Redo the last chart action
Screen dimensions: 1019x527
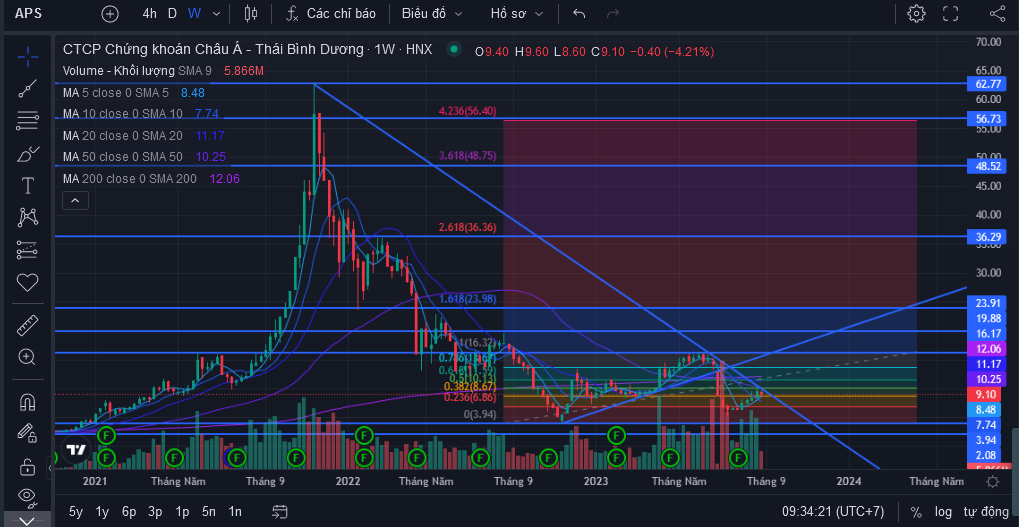[x=612, y=14]
